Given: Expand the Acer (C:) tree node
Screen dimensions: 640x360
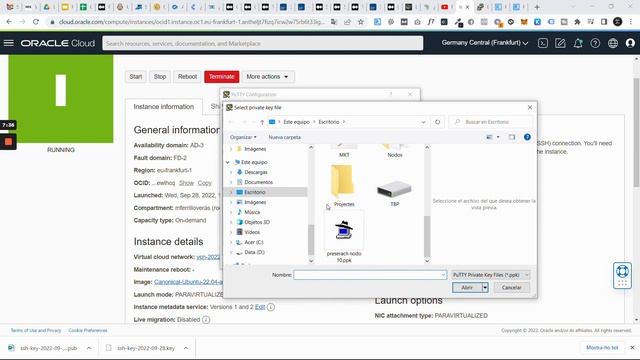Looking at the screenshot, I should click(231, 242).
